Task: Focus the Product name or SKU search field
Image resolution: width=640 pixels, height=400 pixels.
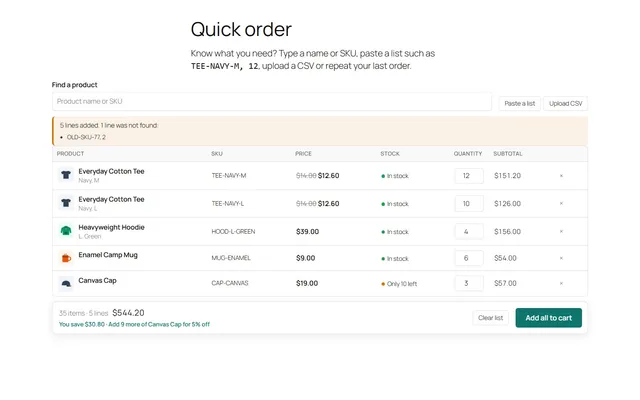Action: (272, 101)
